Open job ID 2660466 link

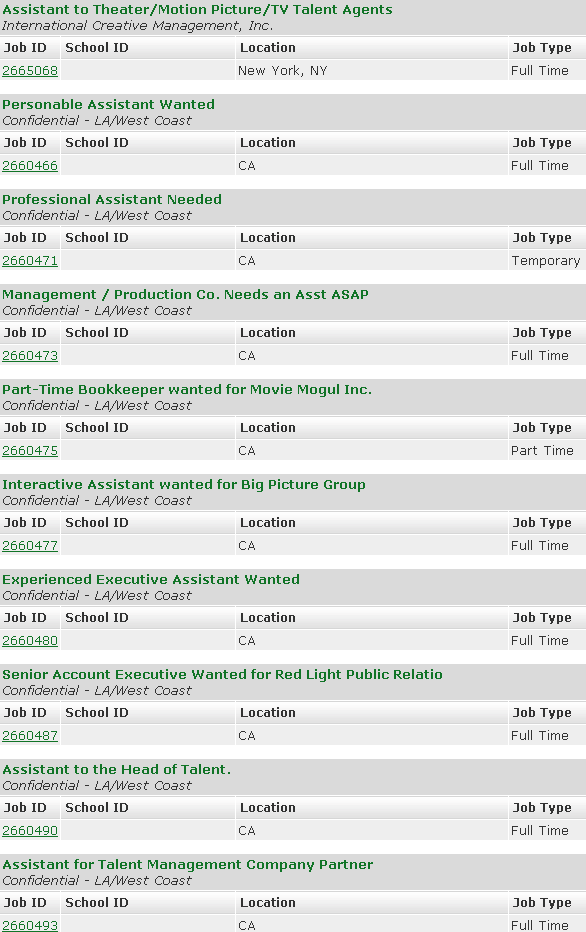30,166
